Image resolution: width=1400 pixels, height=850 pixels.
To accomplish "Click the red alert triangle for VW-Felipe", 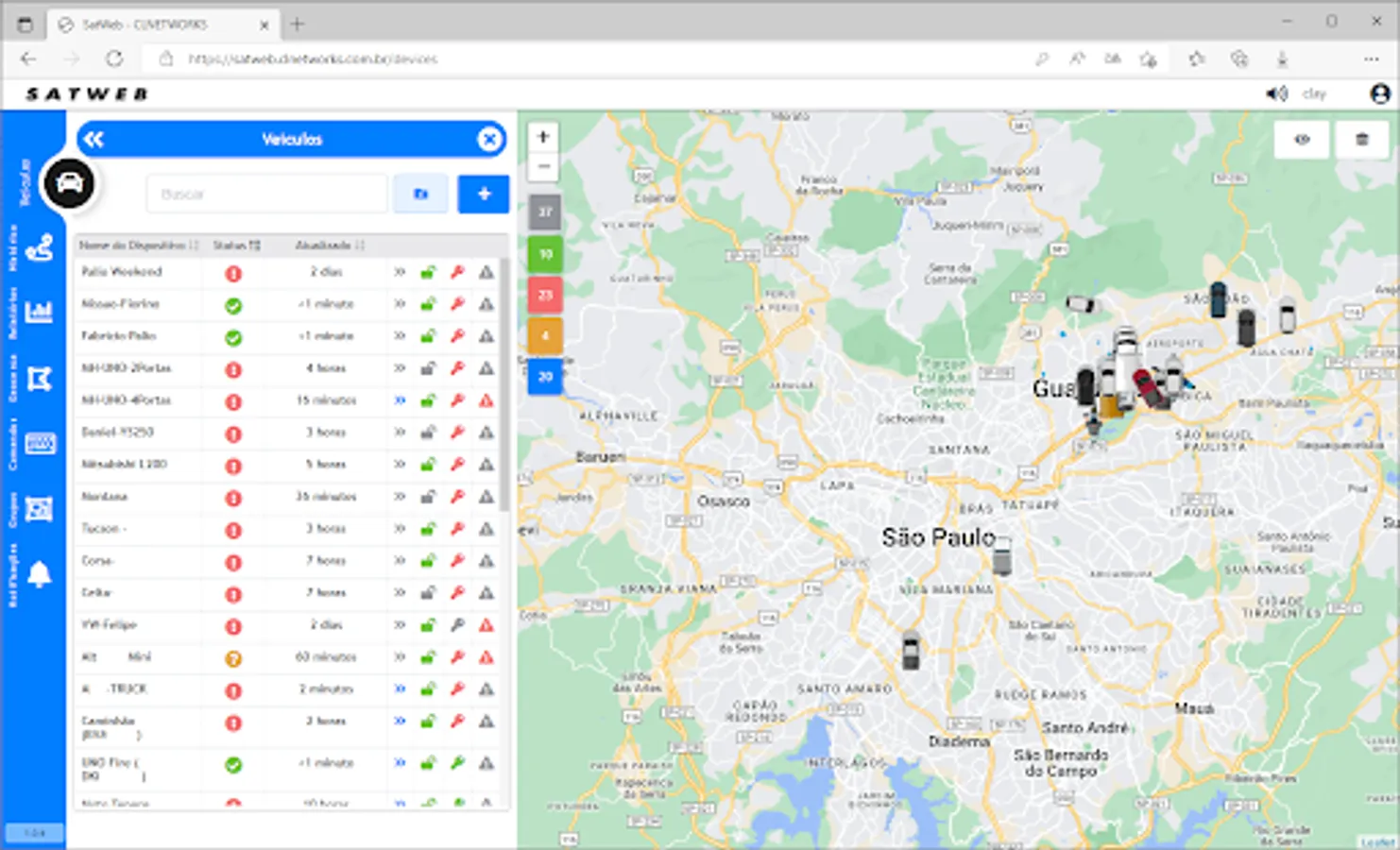I will pyautogui.click(x=486, y=625).
